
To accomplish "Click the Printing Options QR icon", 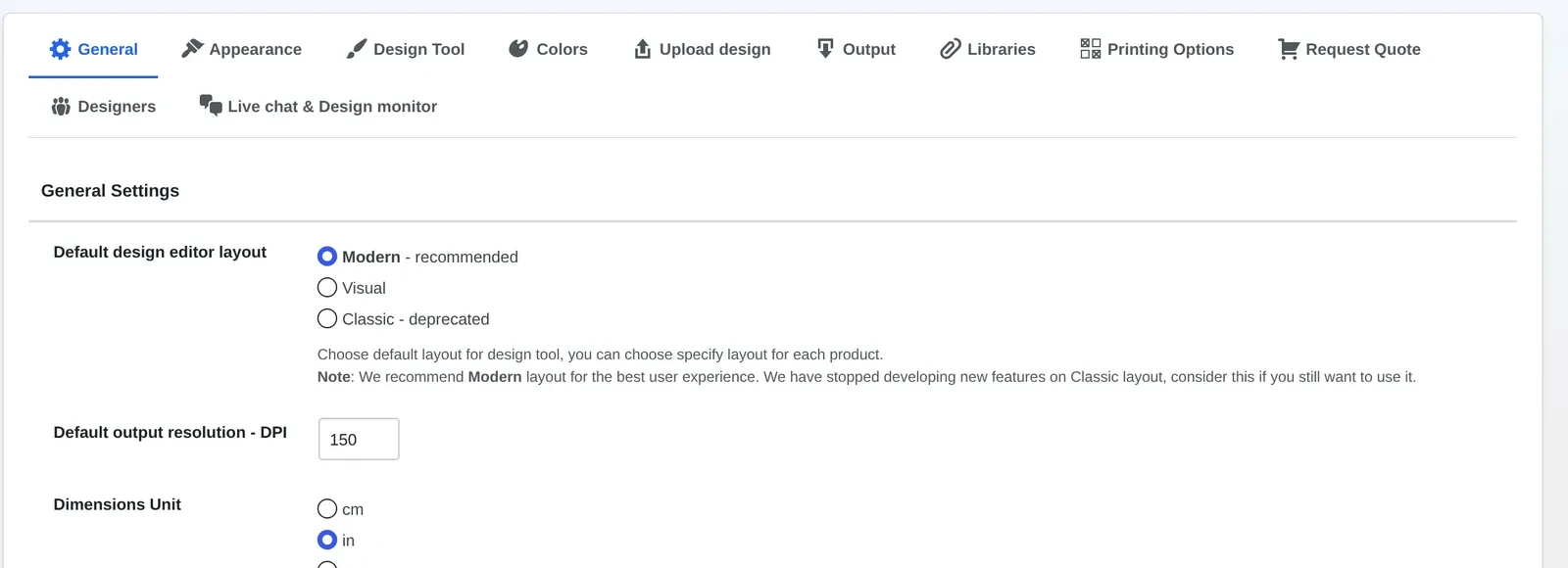I will point(1091,48).
